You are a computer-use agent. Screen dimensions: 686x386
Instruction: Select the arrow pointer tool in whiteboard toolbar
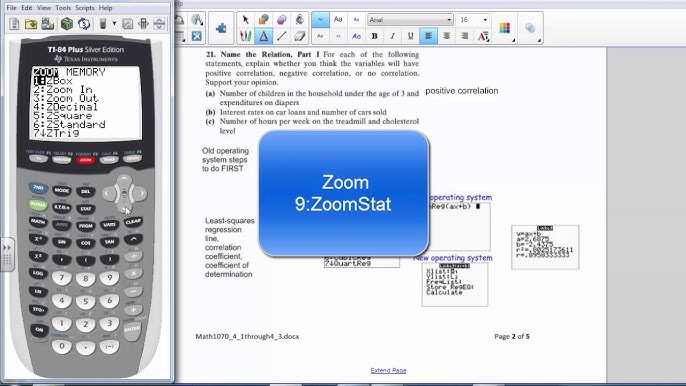(x=245, y=19)
